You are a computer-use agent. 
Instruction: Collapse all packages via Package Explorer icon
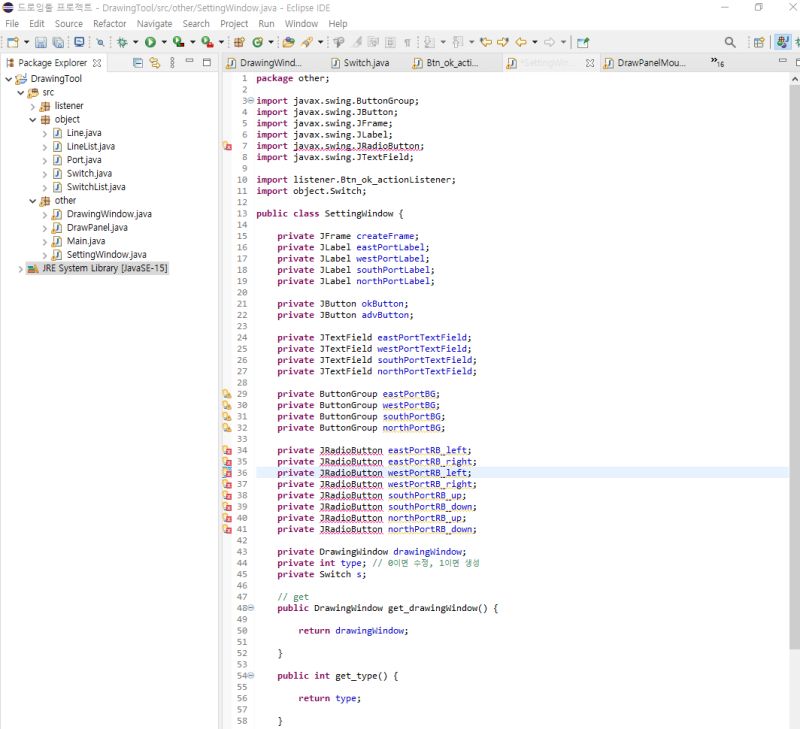pos(138,61)
